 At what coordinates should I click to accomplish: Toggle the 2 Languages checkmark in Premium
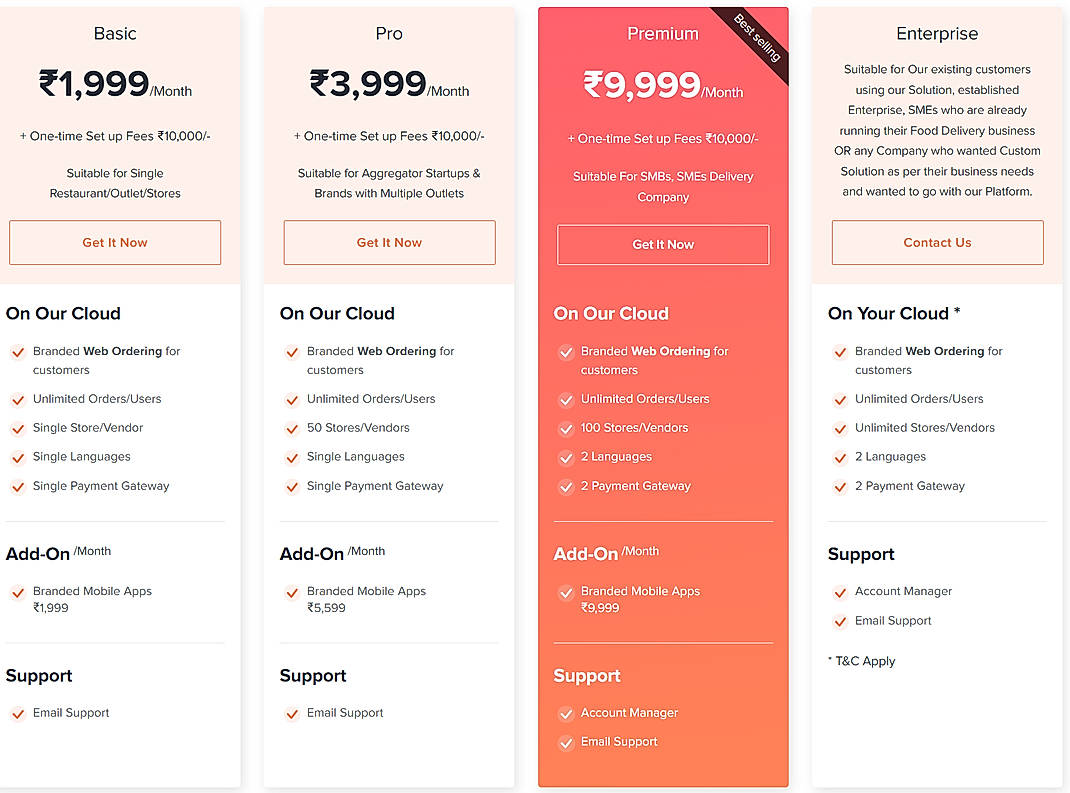click(565, 457)
